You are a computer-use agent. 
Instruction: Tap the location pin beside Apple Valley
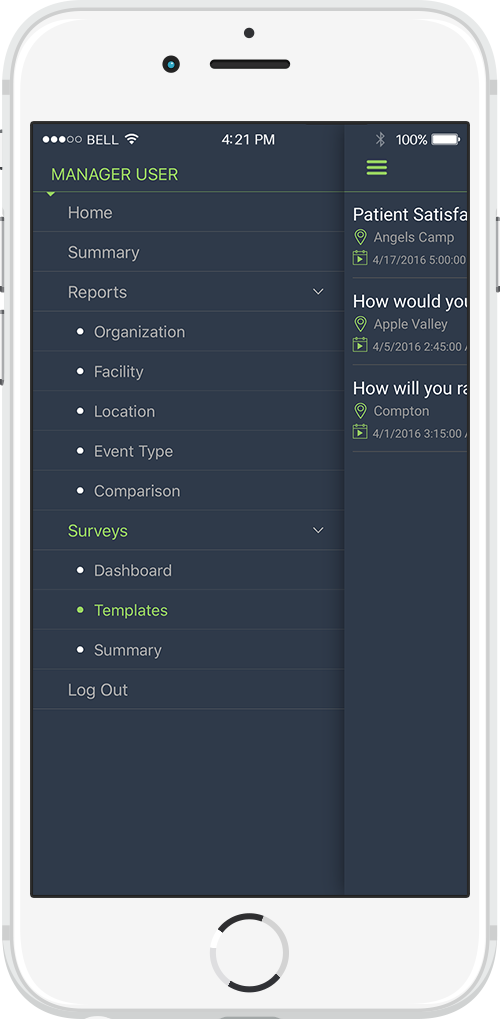coord(360,324)
